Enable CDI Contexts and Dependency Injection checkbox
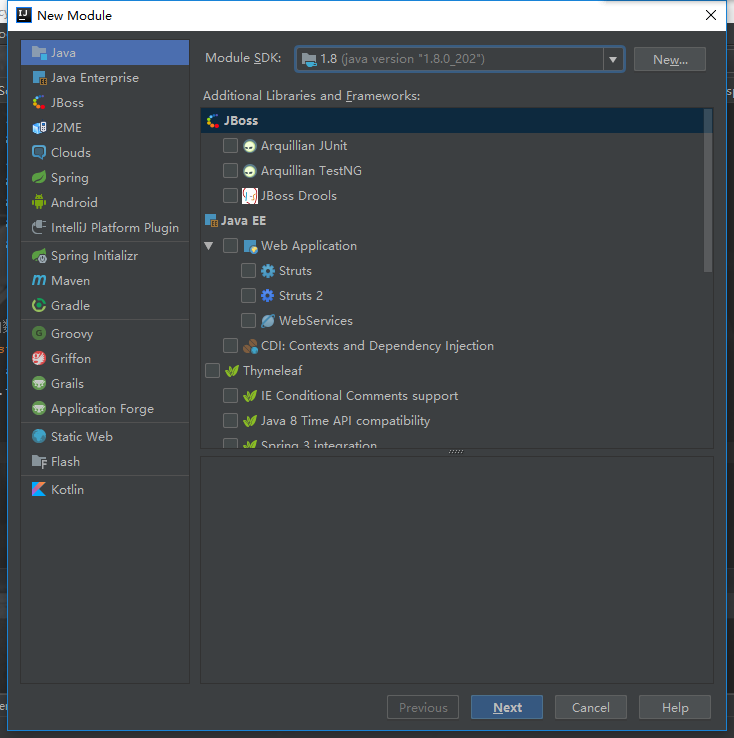Viewport: 734px width, 738px height. [230, 345]
